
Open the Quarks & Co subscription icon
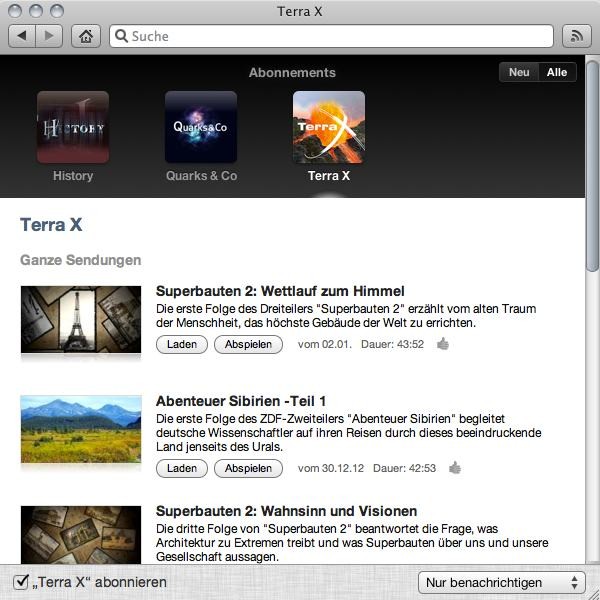tap(201, 127)
